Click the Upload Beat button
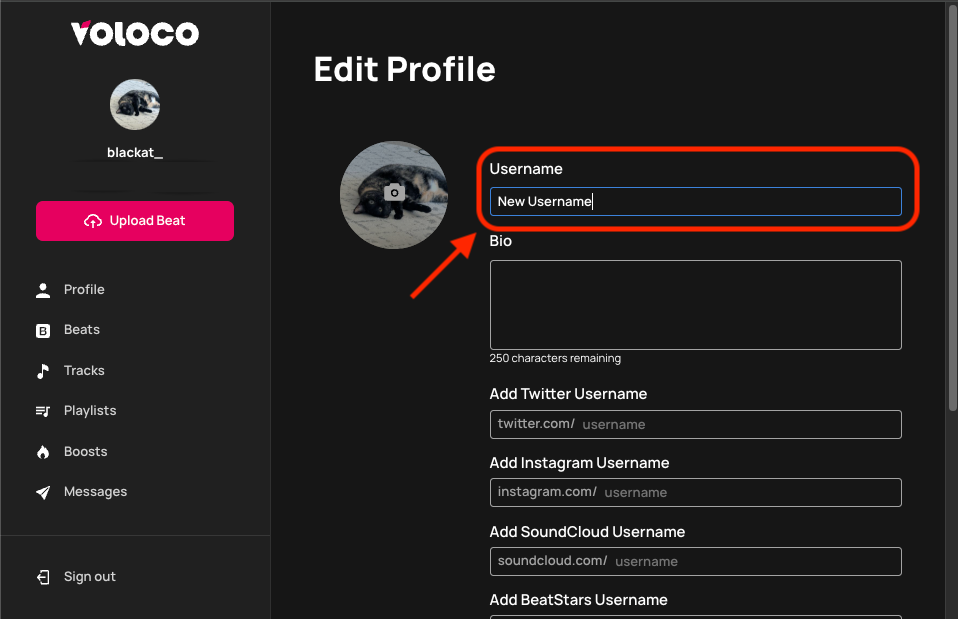Viewport: 958px width, 619px height. point(135,221)
